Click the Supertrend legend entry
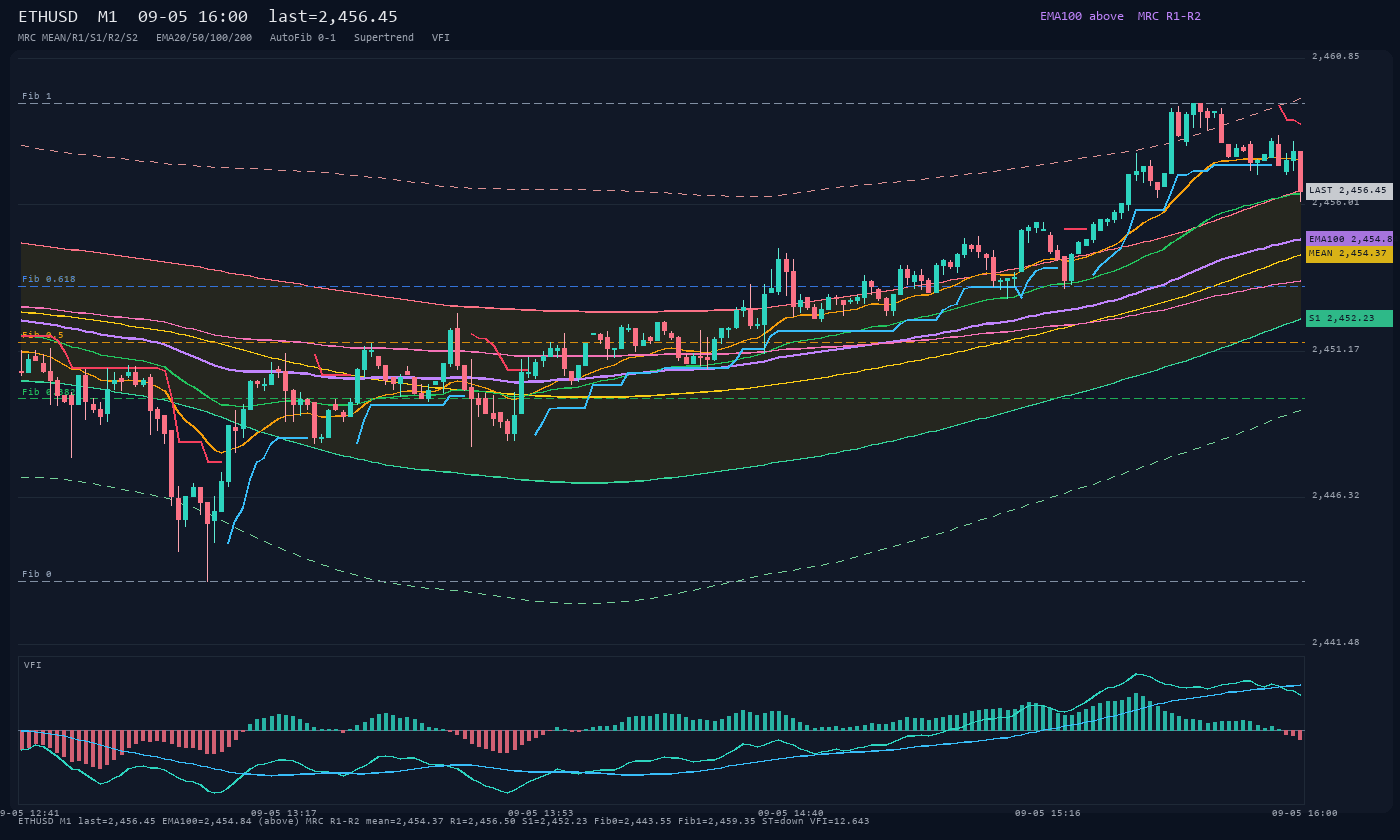Screen dimensions: 1400x840 384,38
